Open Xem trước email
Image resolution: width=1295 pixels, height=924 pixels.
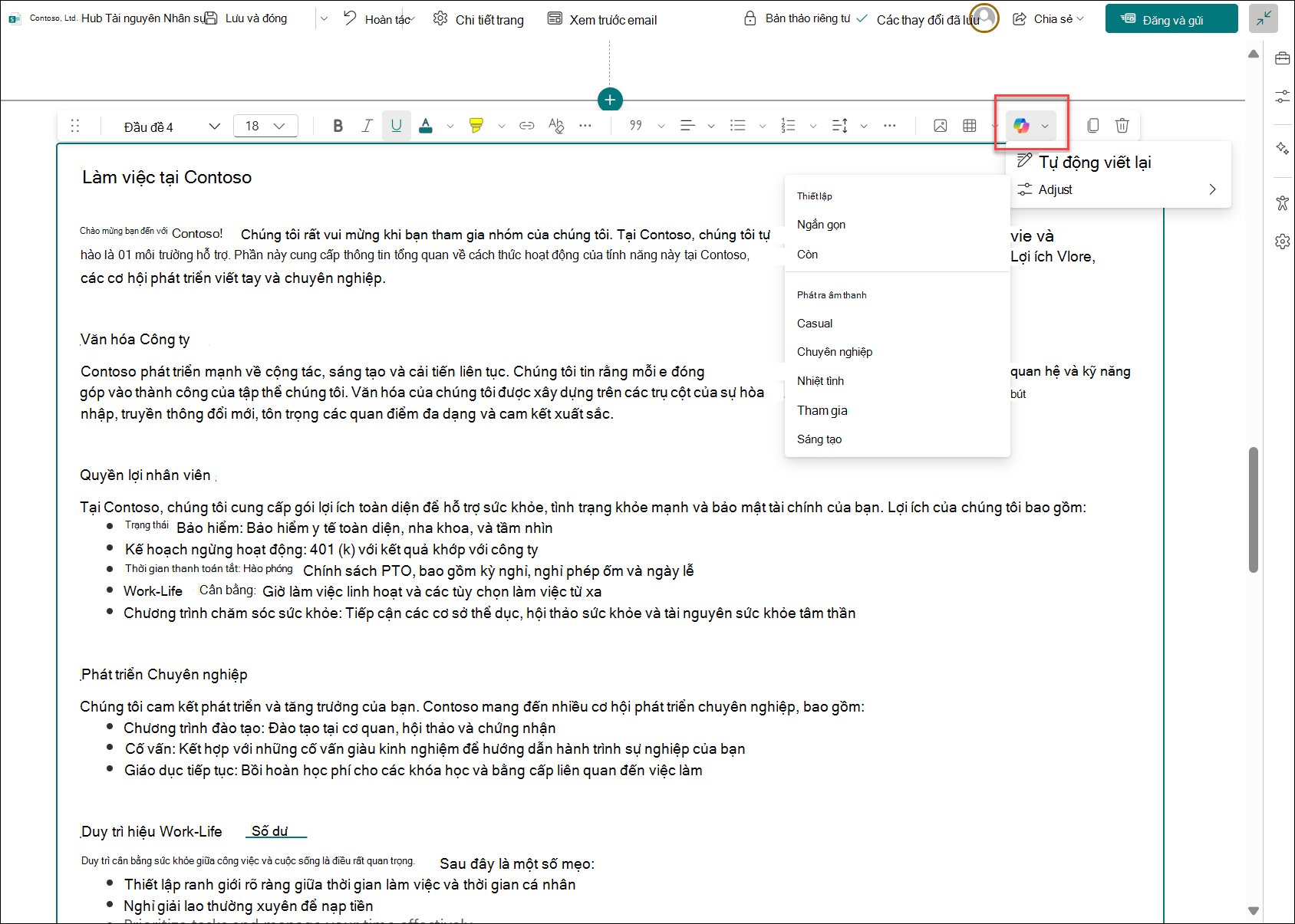pos(602,19)
